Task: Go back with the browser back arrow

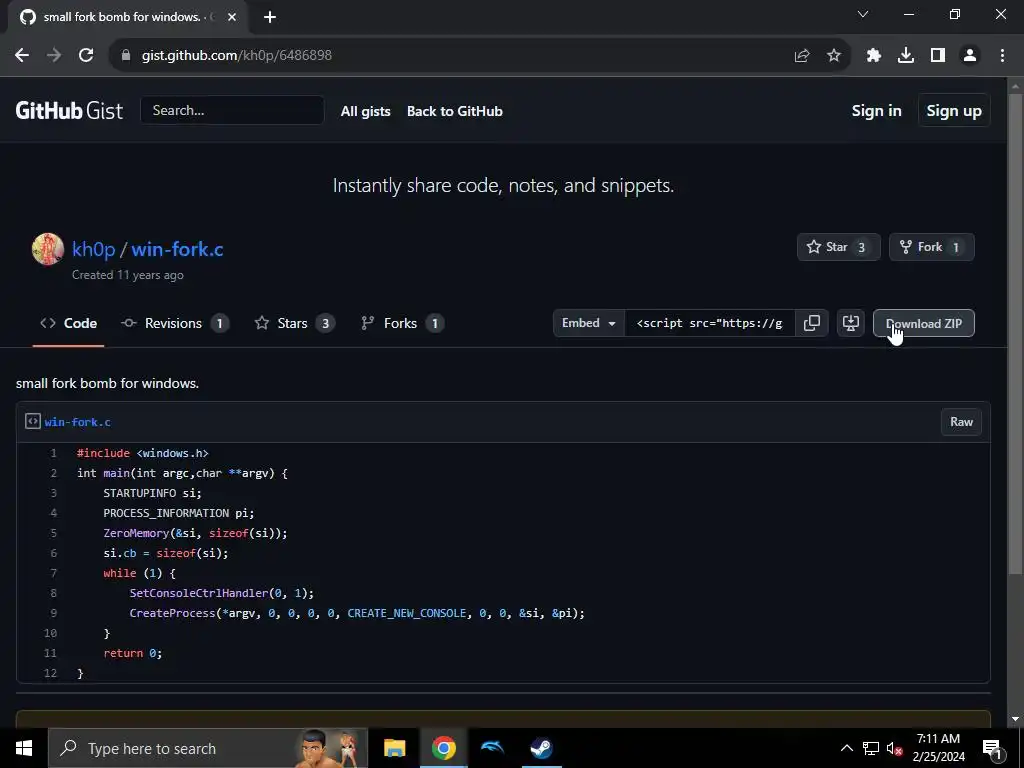Action: (x=22, y=56)
